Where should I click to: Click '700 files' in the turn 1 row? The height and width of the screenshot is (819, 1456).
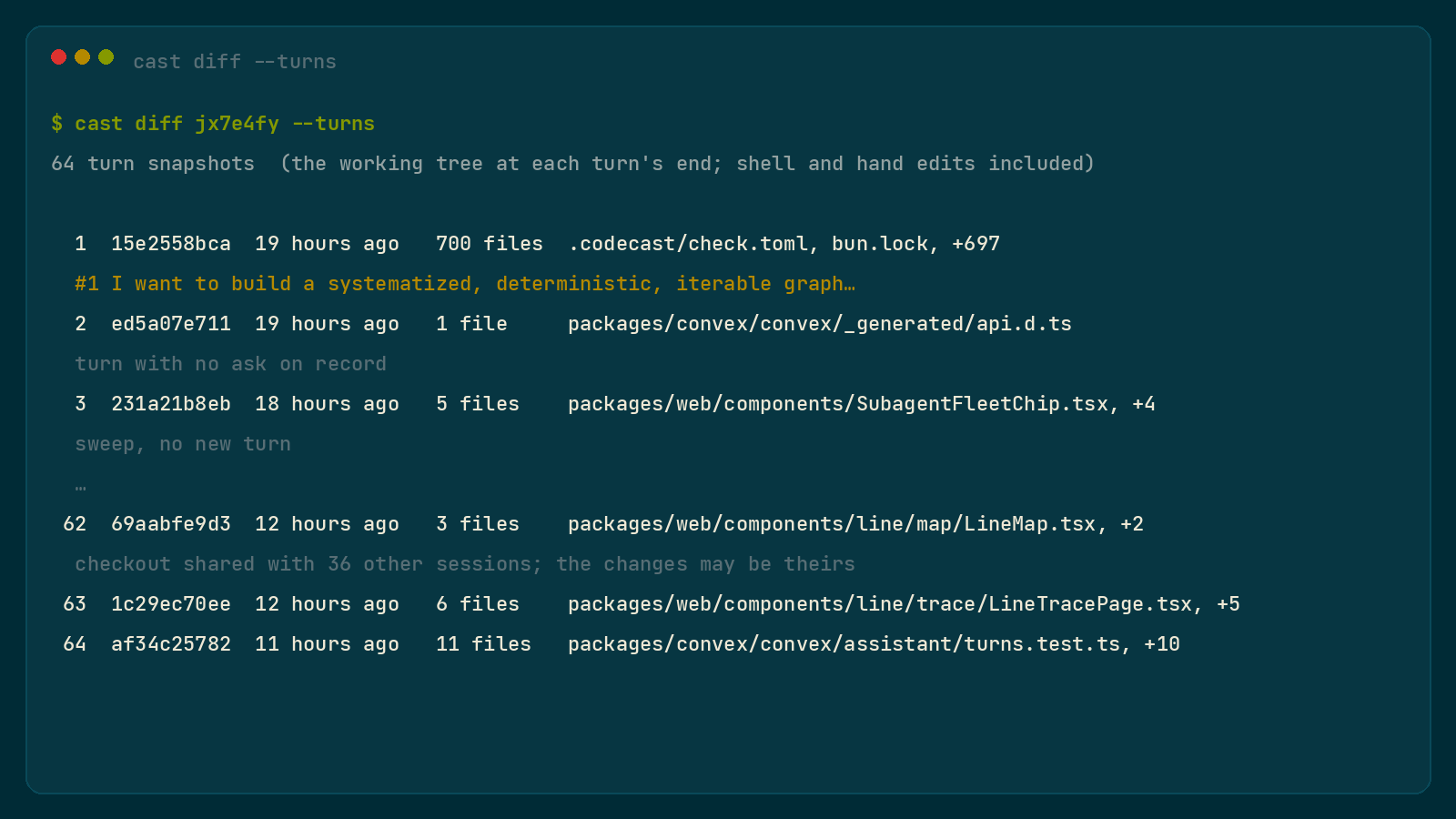click(x=490, y=244)
